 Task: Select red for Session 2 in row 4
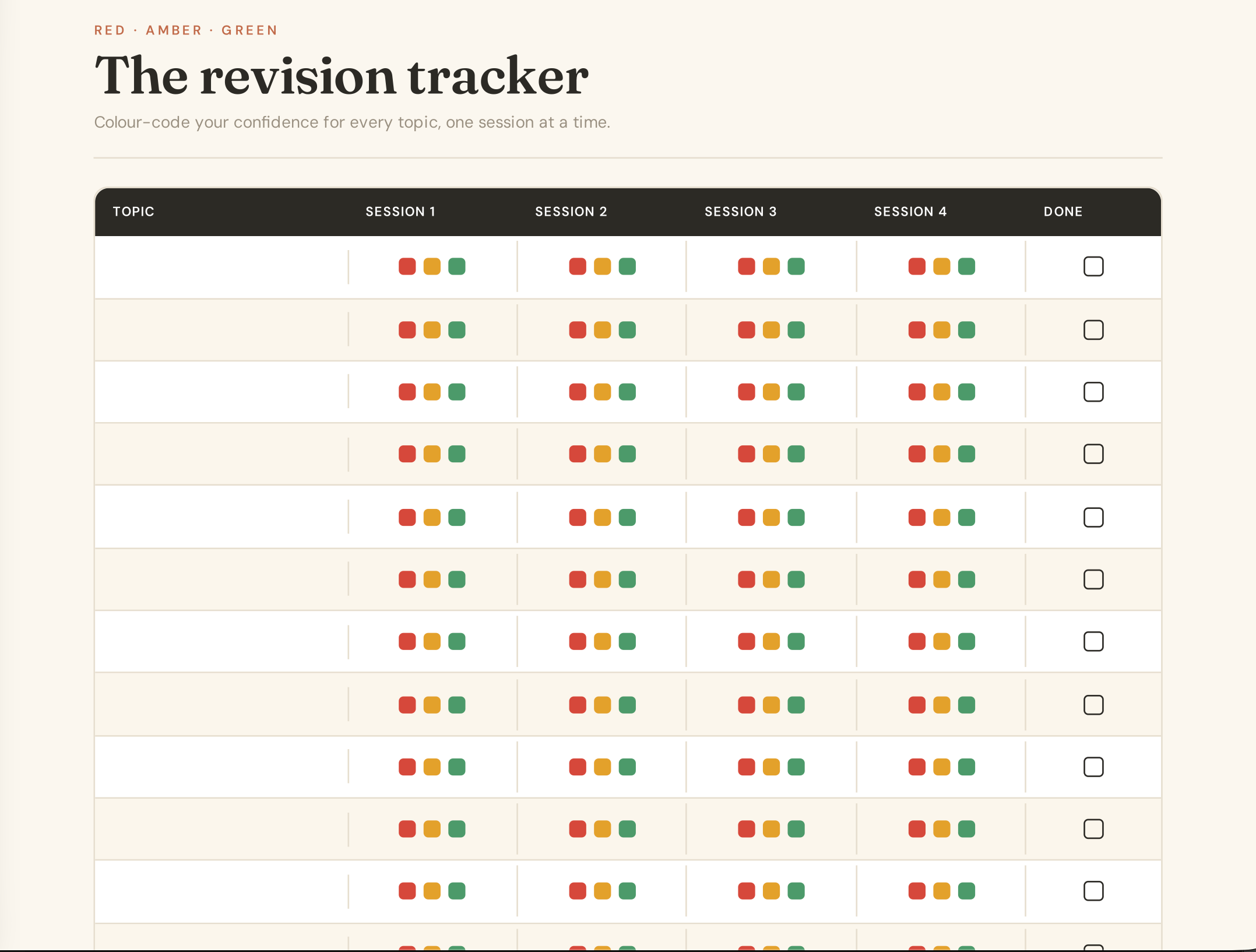click(578, 454)
